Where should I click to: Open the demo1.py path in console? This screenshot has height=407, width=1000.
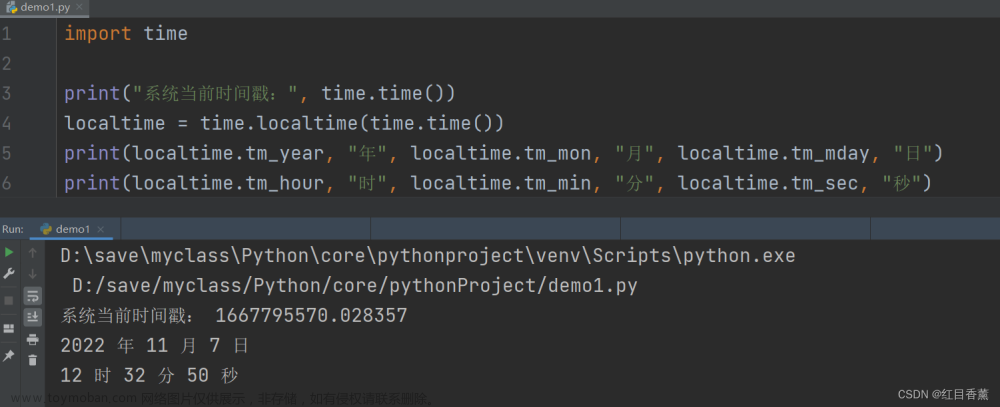[355, 286]
